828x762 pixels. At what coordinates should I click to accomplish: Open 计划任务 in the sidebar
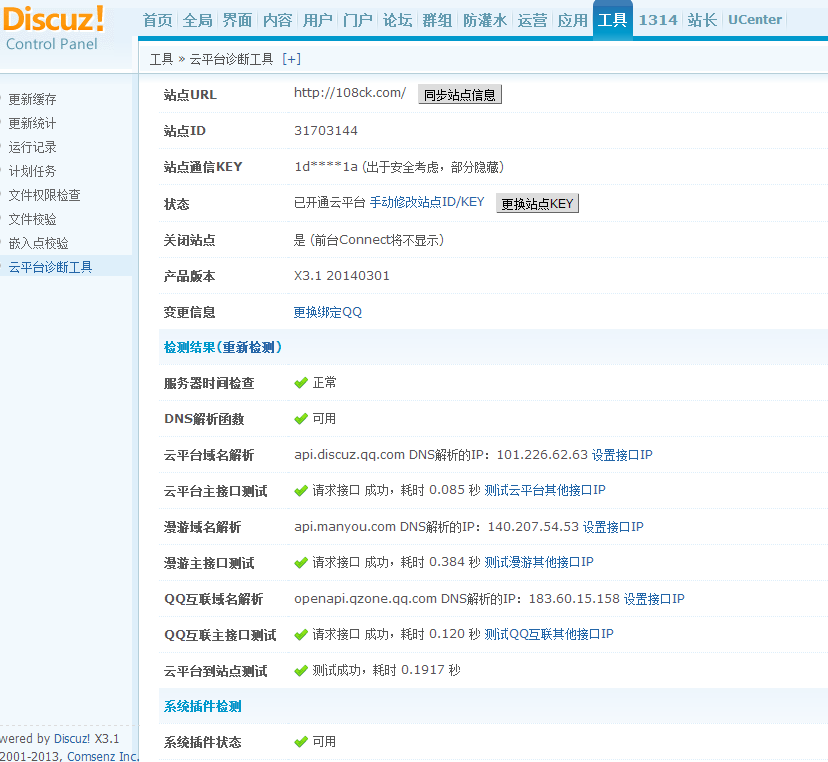pyautogui.click(x=32, y=171)
